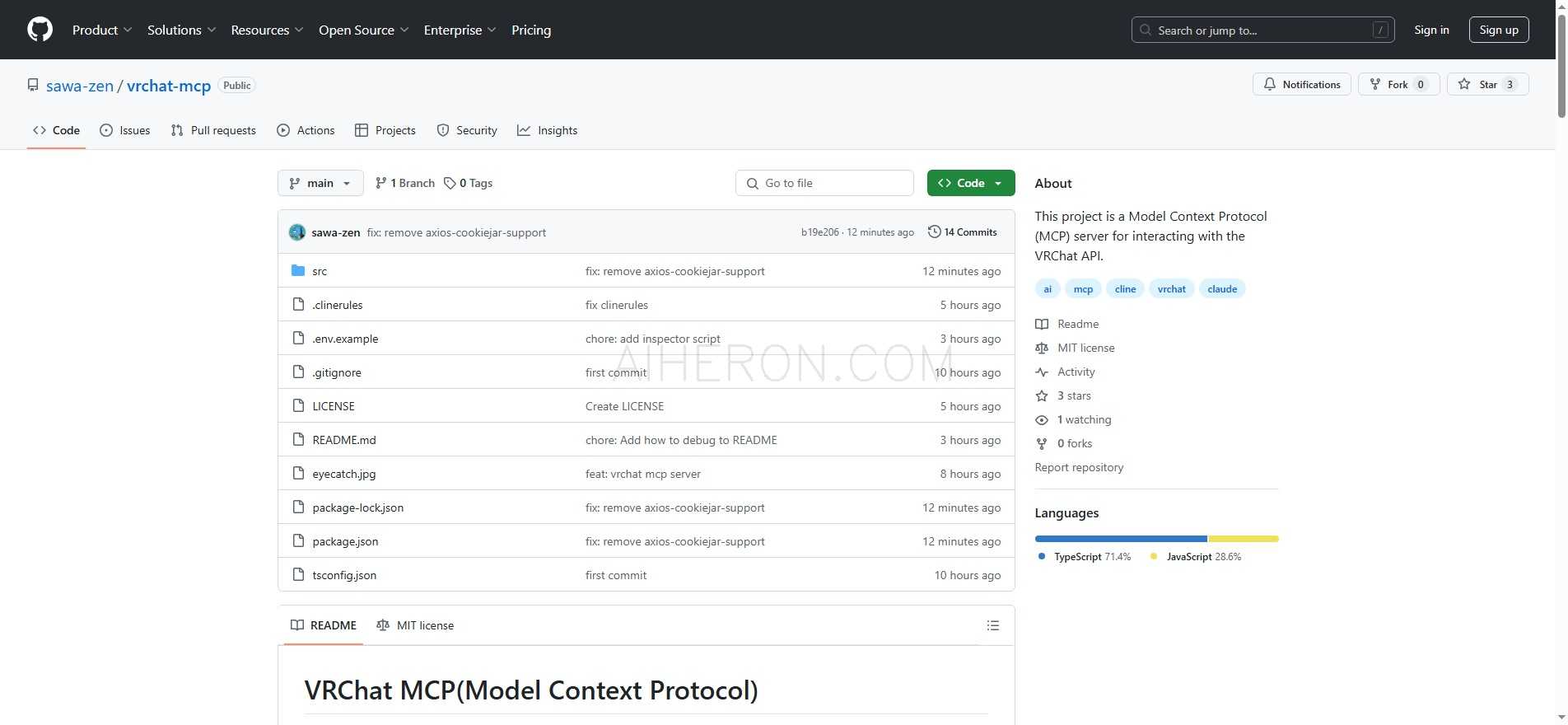This screenshot has height=725, width=1568.
Task: Toggle star on the repository
Action: [1487, 84]
